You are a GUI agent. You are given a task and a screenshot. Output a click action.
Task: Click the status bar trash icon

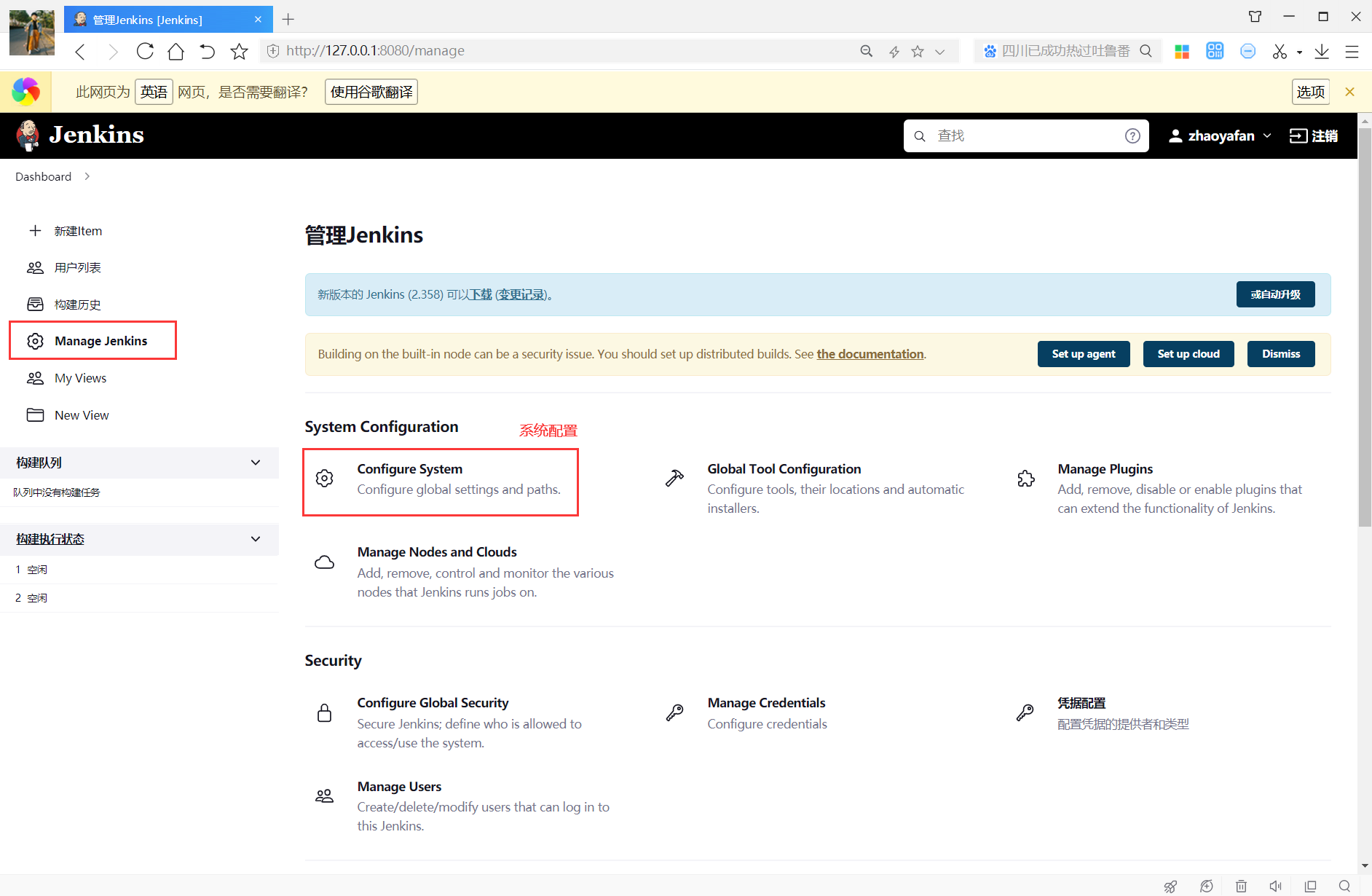pos(1241,886)
